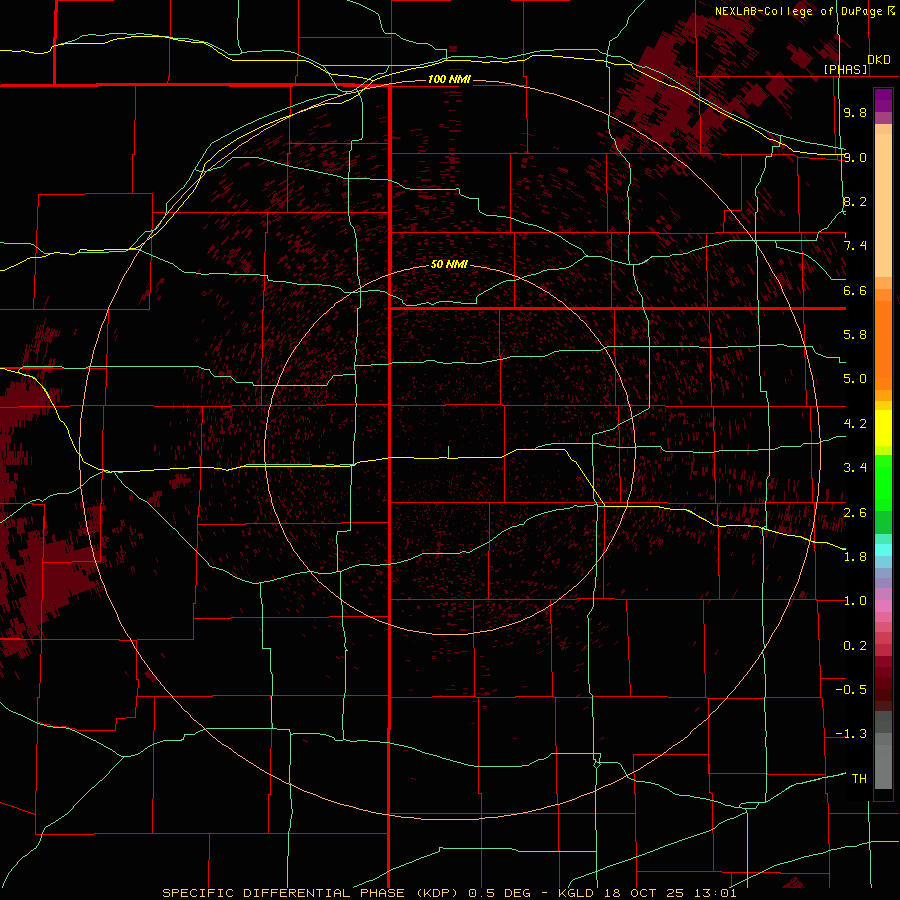Pick the purple segment atop color scale
The image size is (900, 900).
[x=883, y=100]
